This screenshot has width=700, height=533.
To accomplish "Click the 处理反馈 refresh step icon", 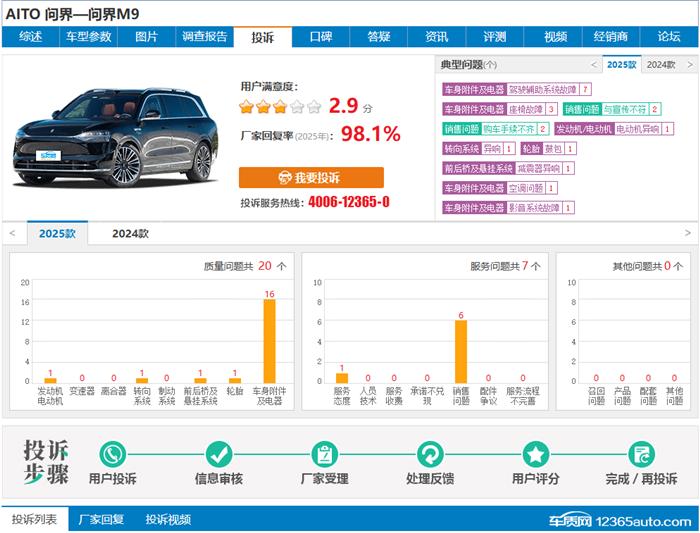I will click(x=430, y=454).
